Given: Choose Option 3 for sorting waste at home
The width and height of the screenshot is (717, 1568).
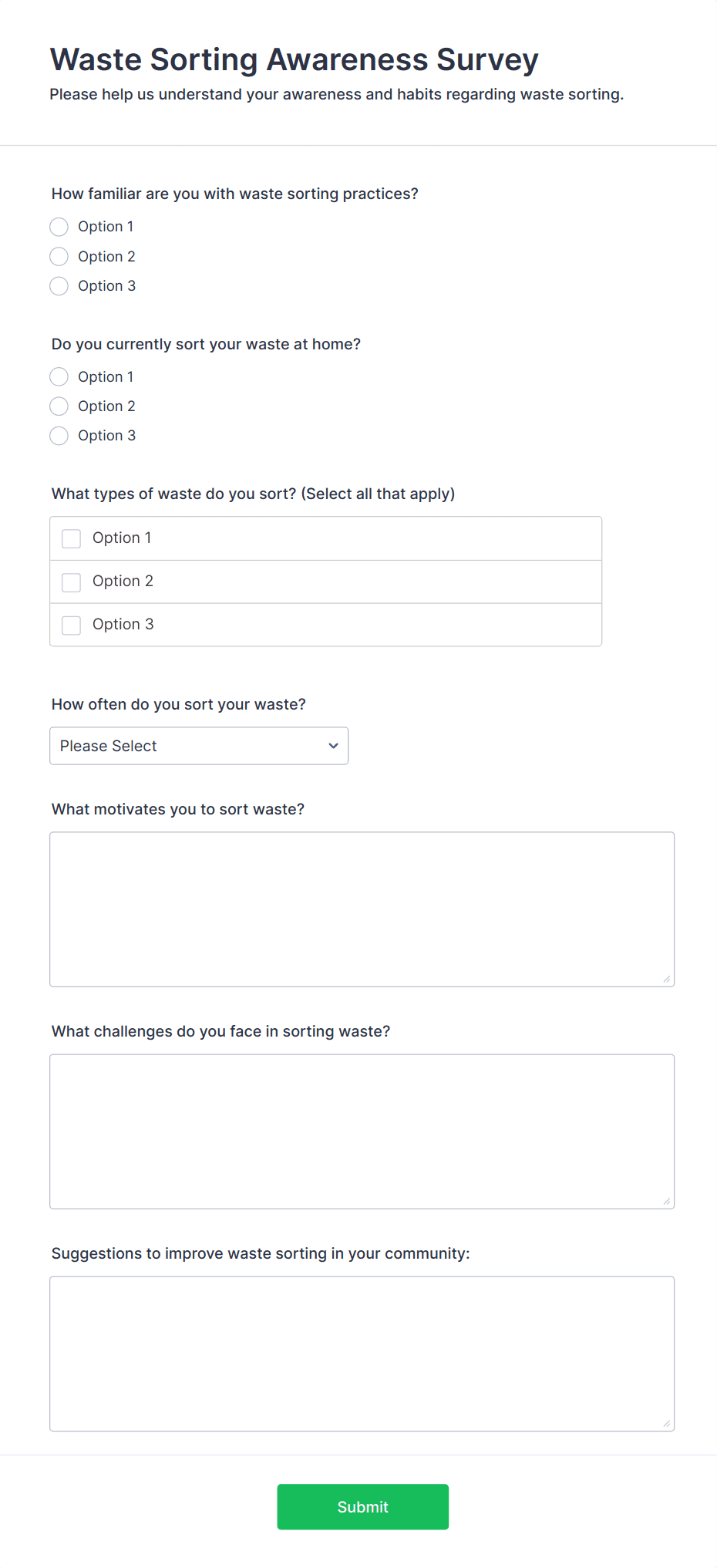Looking at the screenshot, I should pos(59,436).
